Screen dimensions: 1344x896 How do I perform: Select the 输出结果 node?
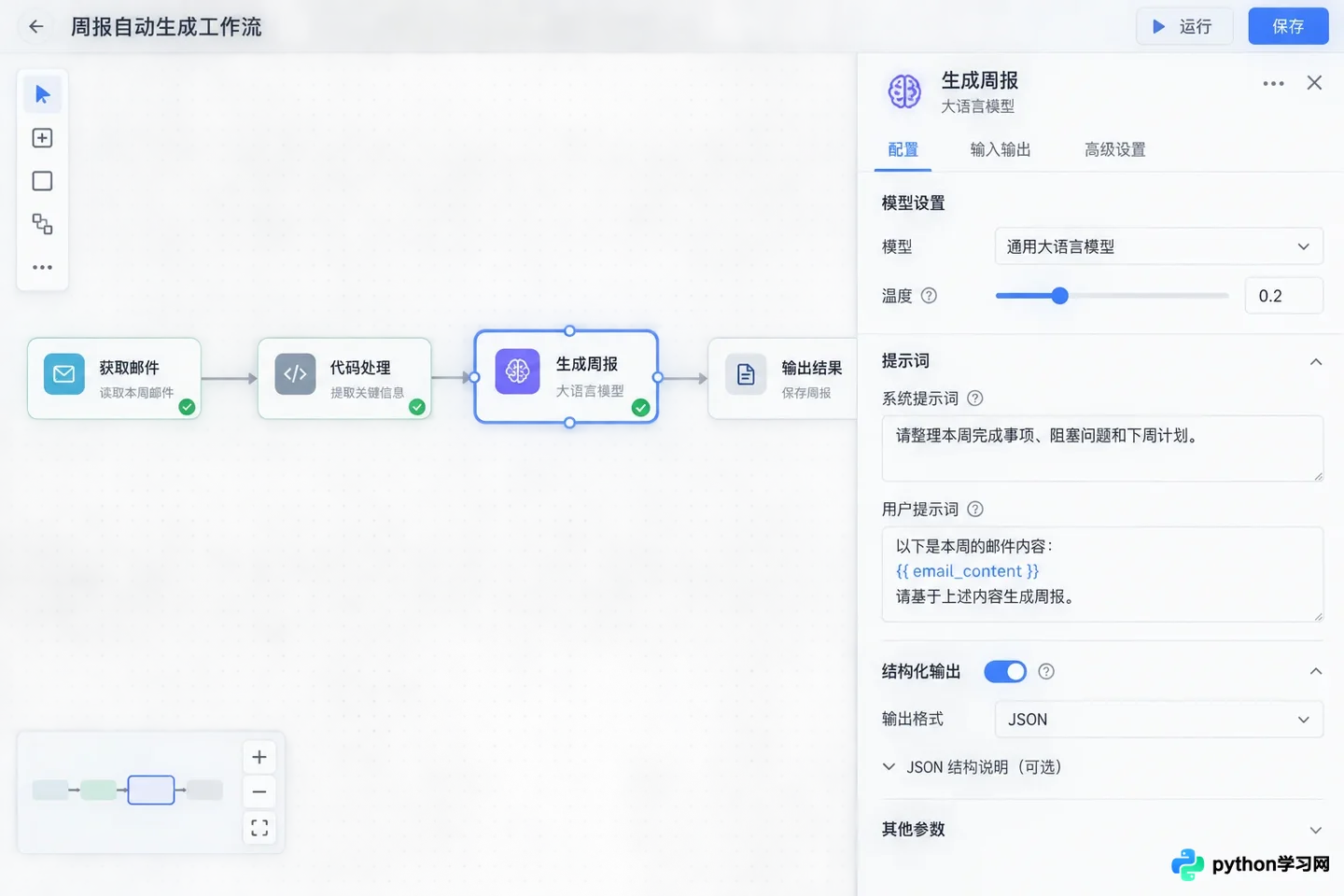coord(782,378)
